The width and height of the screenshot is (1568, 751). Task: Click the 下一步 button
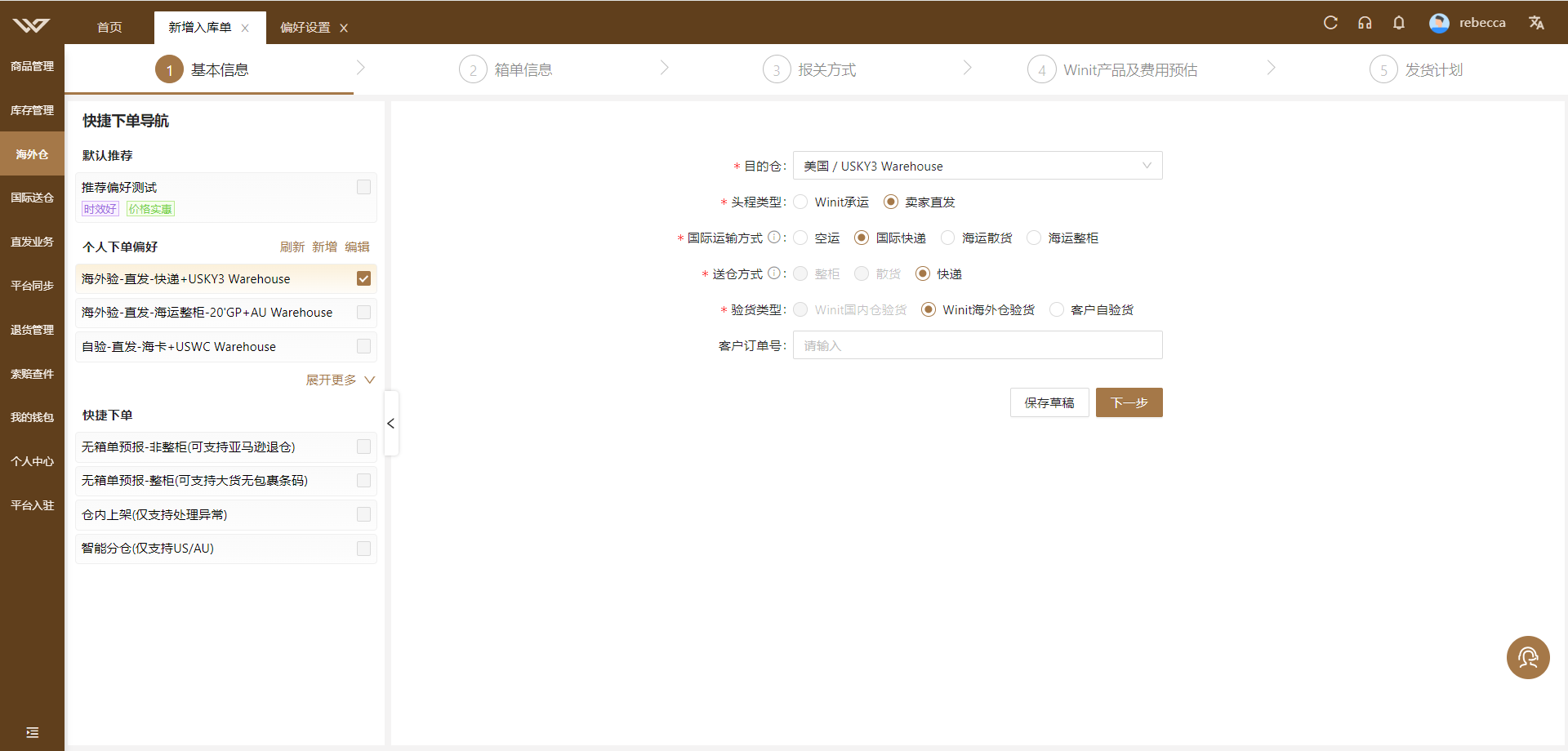(x=1129, y=402)
